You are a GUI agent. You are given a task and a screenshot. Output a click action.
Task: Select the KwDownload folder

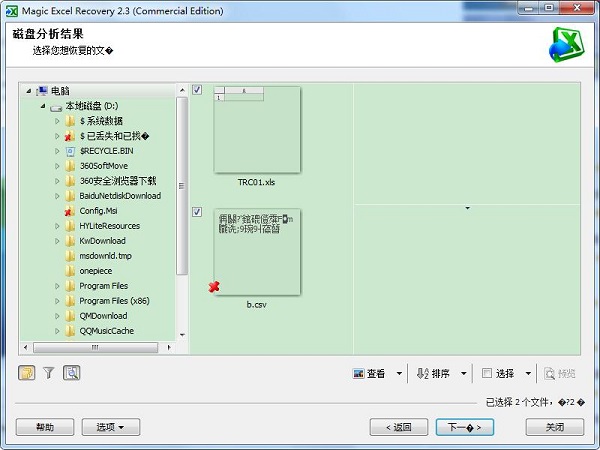pyautogui.click(x=102, y=241)
